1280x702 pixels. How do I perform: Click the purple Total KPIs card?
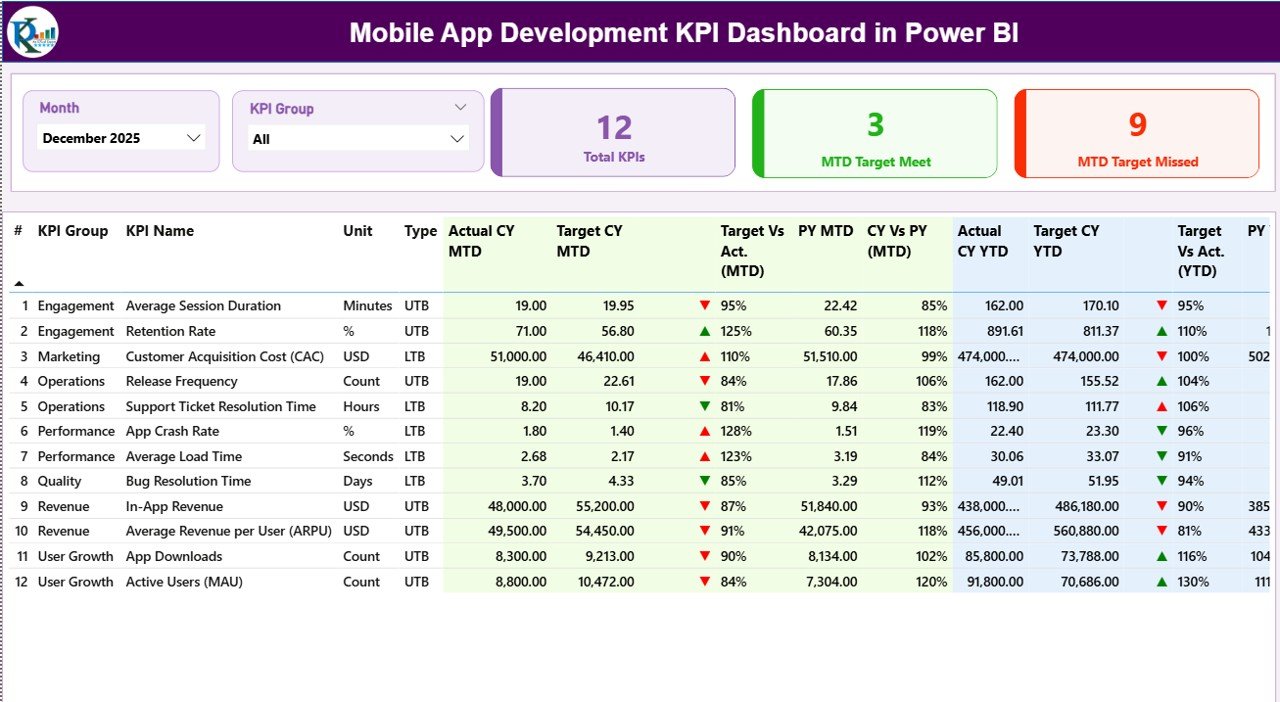tap(613, 133)
